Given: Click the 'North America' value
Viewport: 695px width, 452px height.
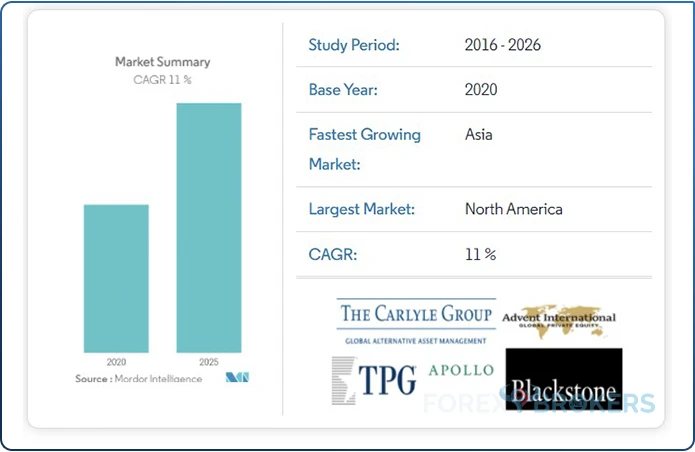Looking at the screenshot, I should click(x=514, y=209).
